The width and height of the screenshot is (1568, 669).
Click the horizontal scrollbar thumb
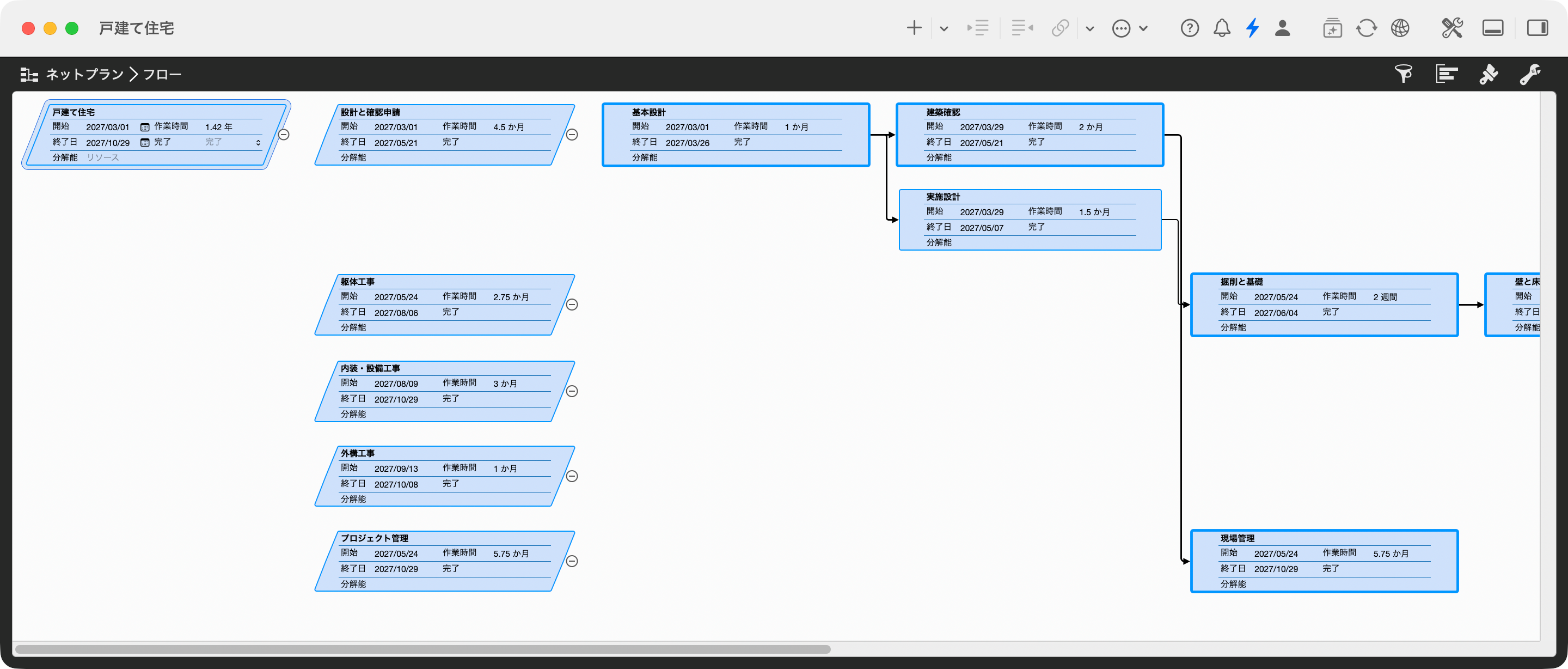point(422,649)
